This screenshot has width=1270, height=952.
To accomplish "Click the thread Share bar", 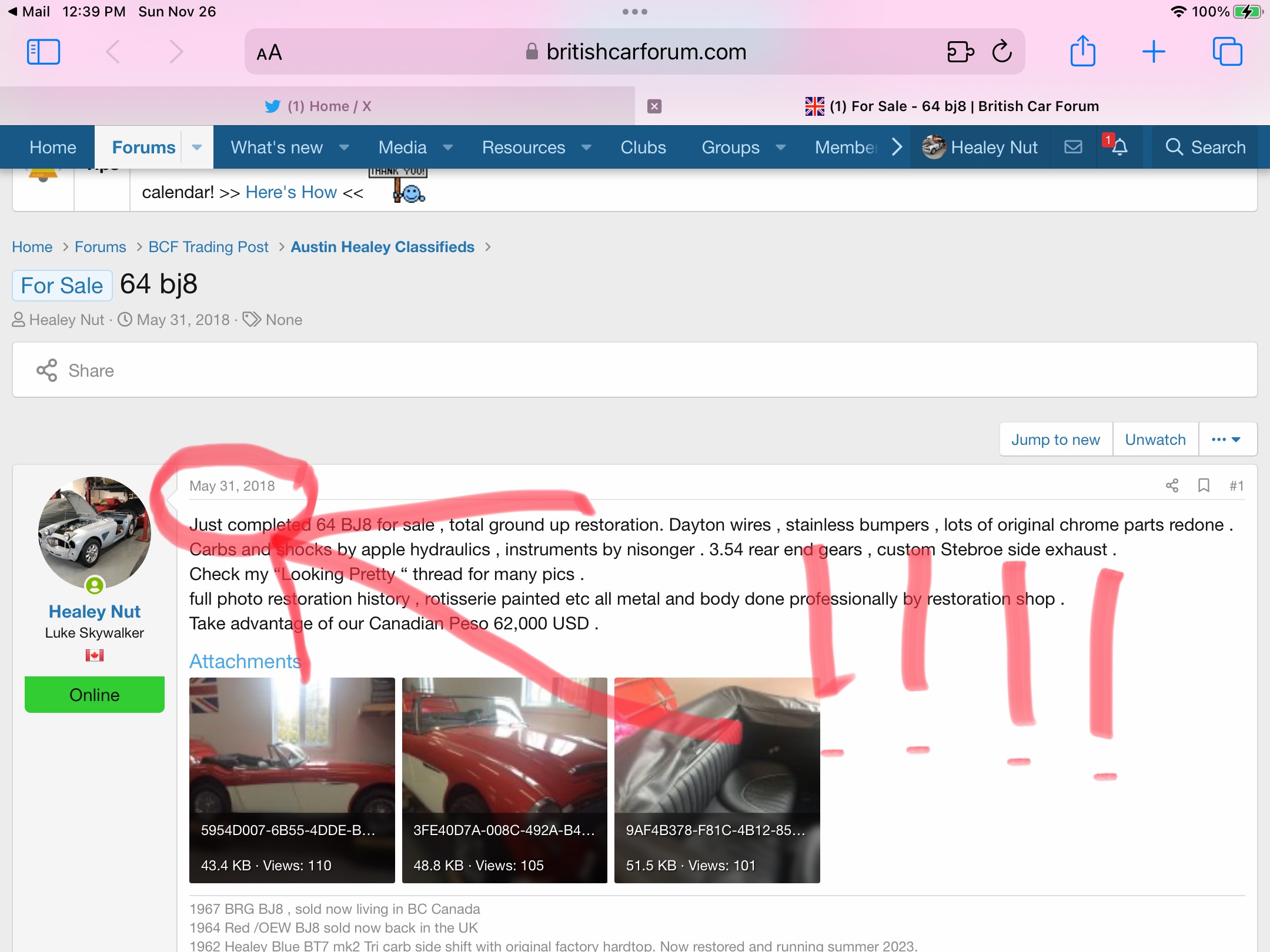I will tap(635, 370).
